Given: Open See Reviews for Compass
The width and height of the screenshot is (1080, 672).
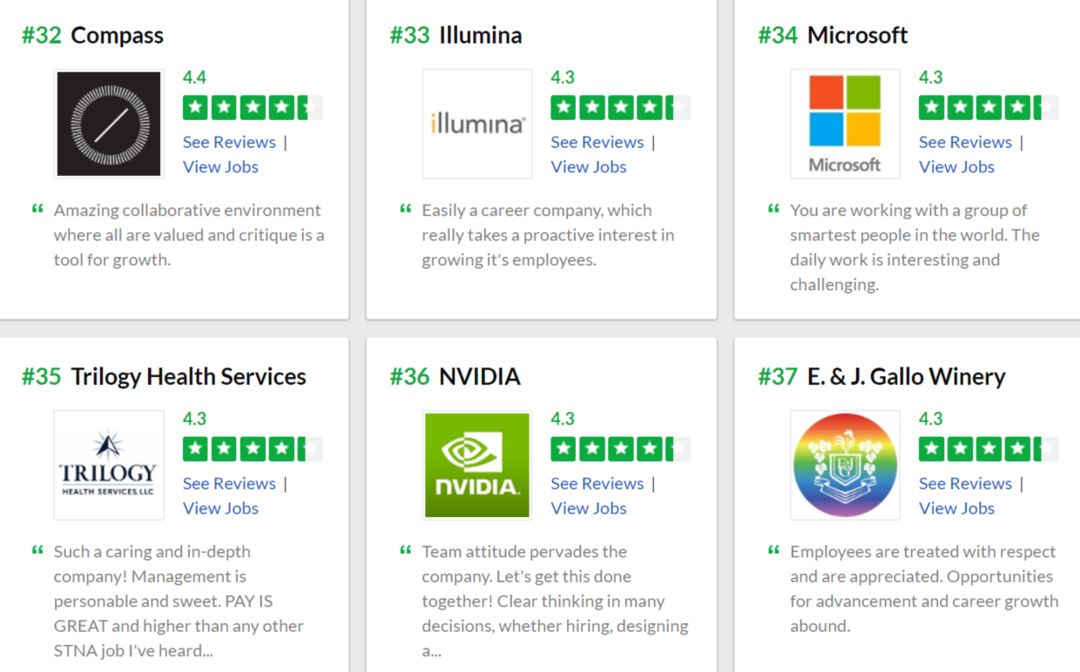Looking at the screenshot, I should click(x=229, y=142).
